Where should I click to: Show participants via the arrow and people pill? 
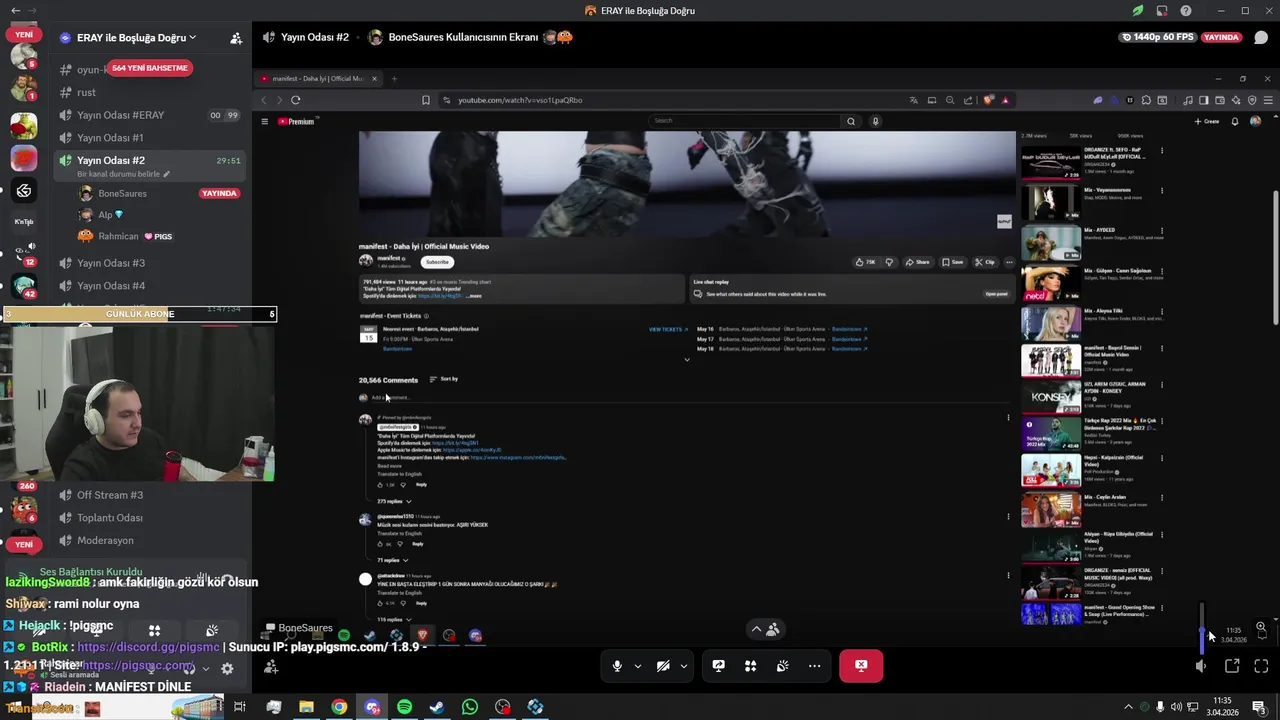click(765, 629)
